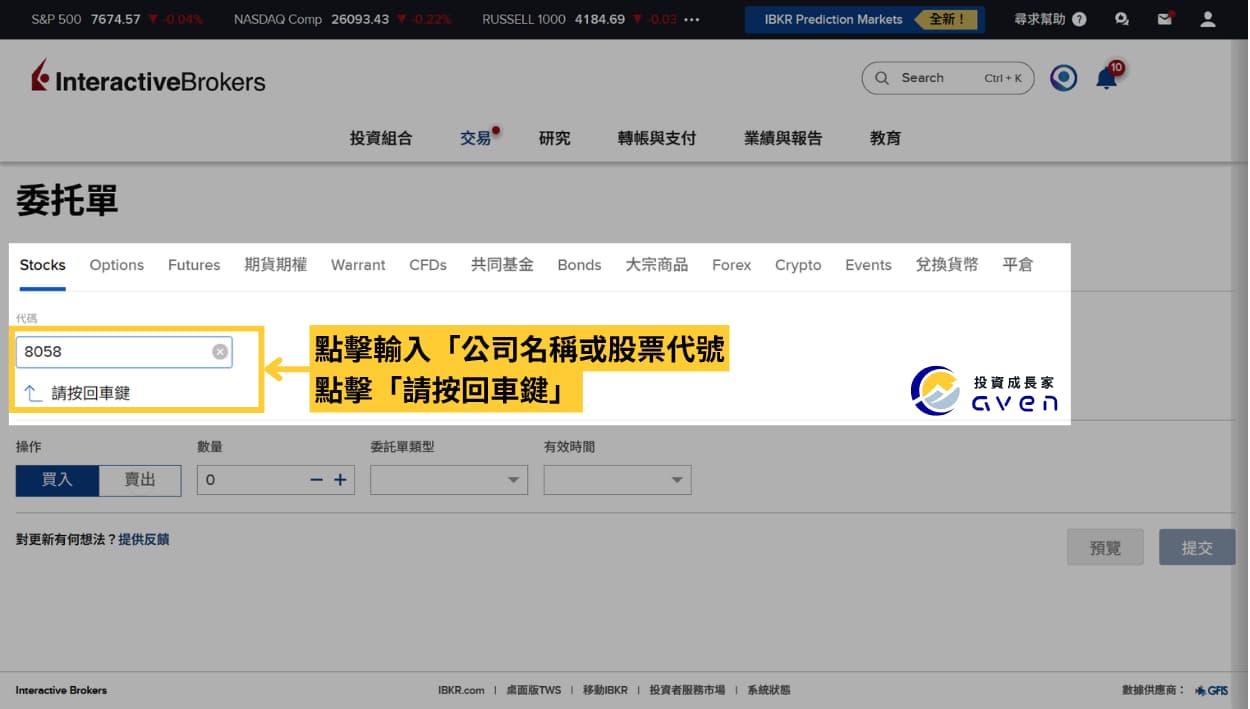Decrease quantity with minus icon
Viewport: 1250px width, 709px height.
pos(316,480)
